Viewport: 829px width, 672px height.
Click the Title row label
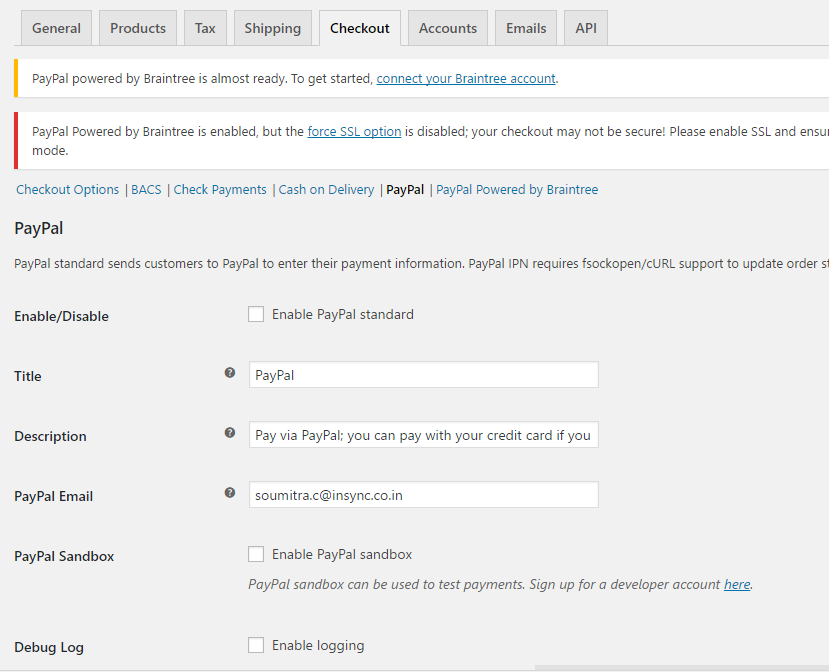tap(27, 376)
